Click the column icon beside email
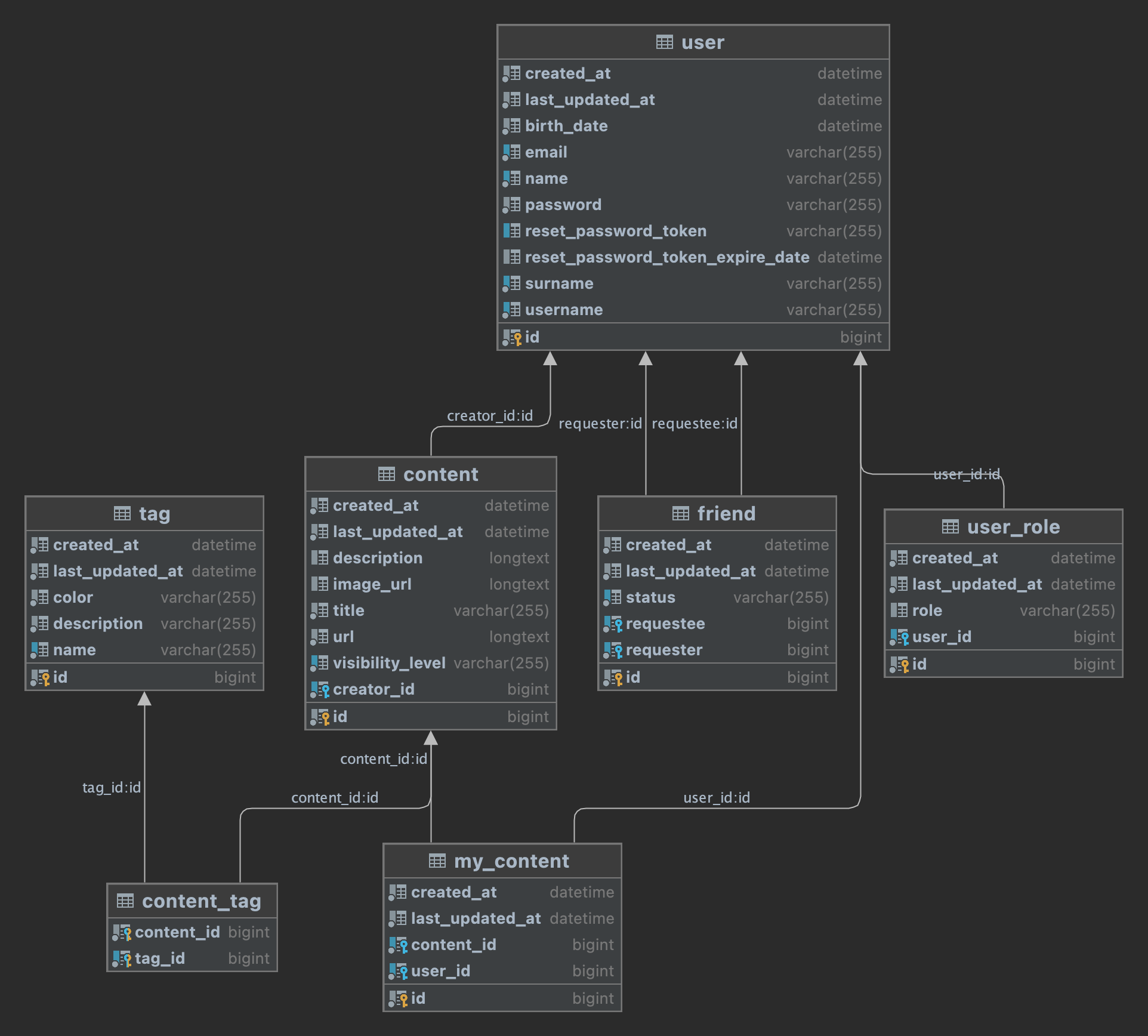Viewport: 1148px width, 1036px height. (511, 153)
